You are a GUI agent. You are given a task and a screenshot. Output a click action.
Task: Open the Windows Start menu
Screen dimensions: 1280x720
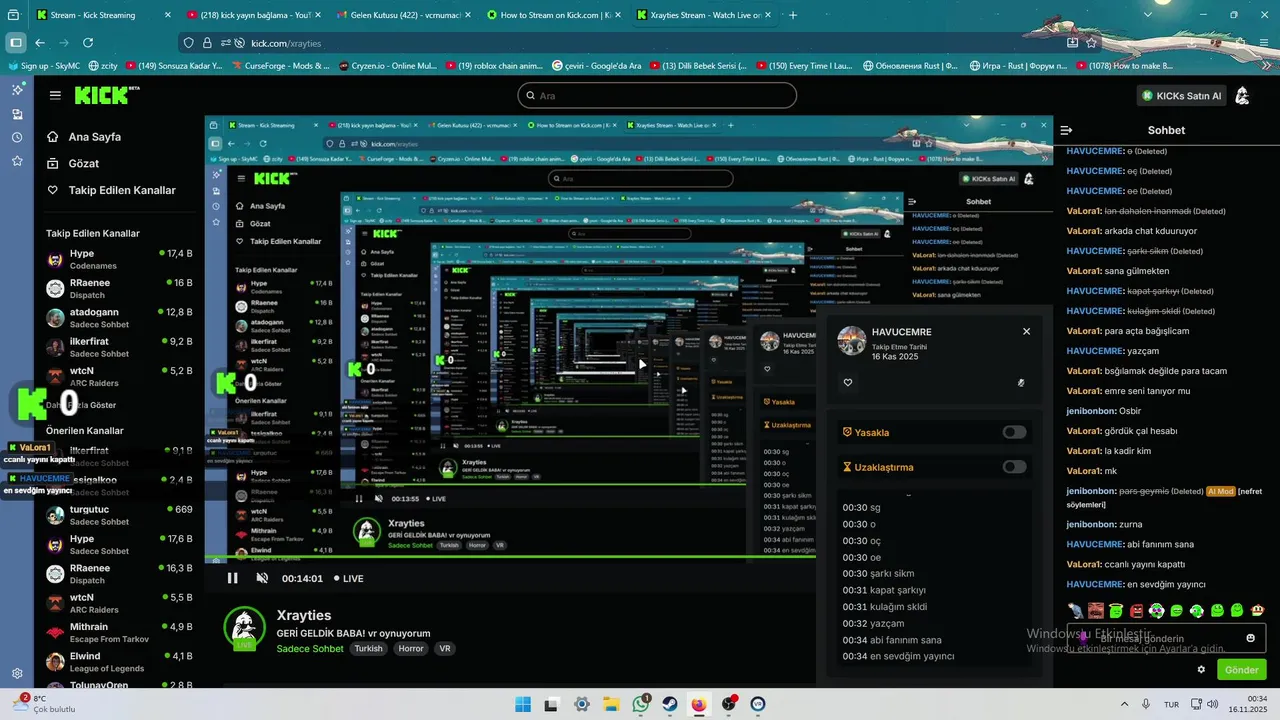523,704
